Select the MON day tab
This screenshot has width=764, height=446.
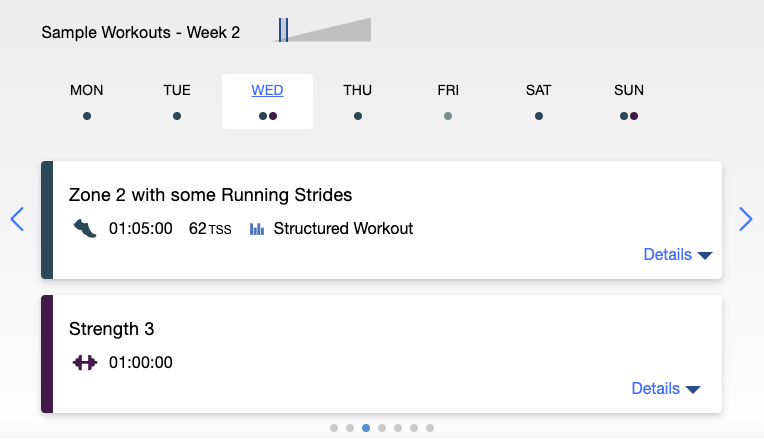click(x=87, y=101)
